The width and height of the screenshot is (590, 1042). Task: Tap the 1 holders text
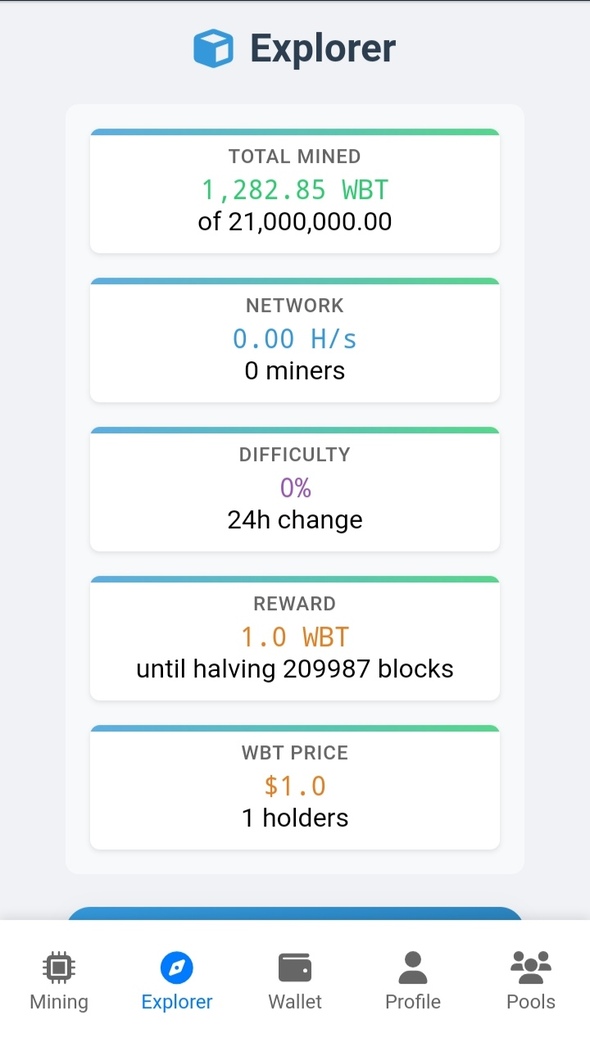click(295, 817)
